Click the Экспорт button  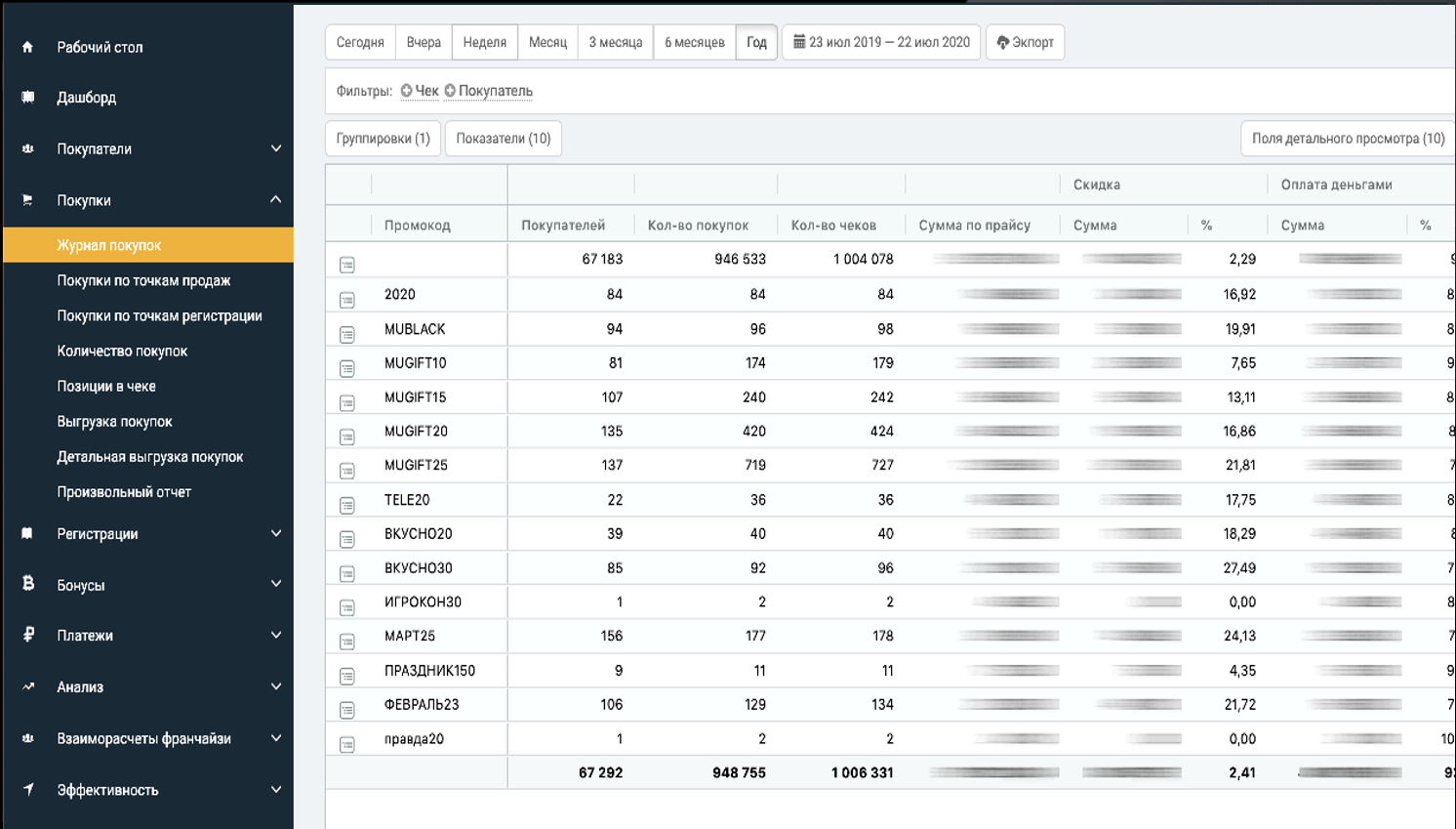tap(1025, 42)
